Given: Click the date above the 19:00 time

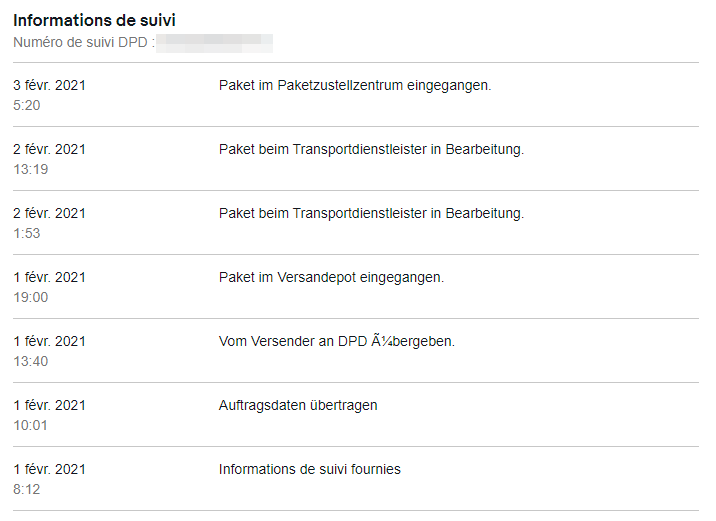Looking at the screenshot, I should pyautogui.click(x=49, y=277).
